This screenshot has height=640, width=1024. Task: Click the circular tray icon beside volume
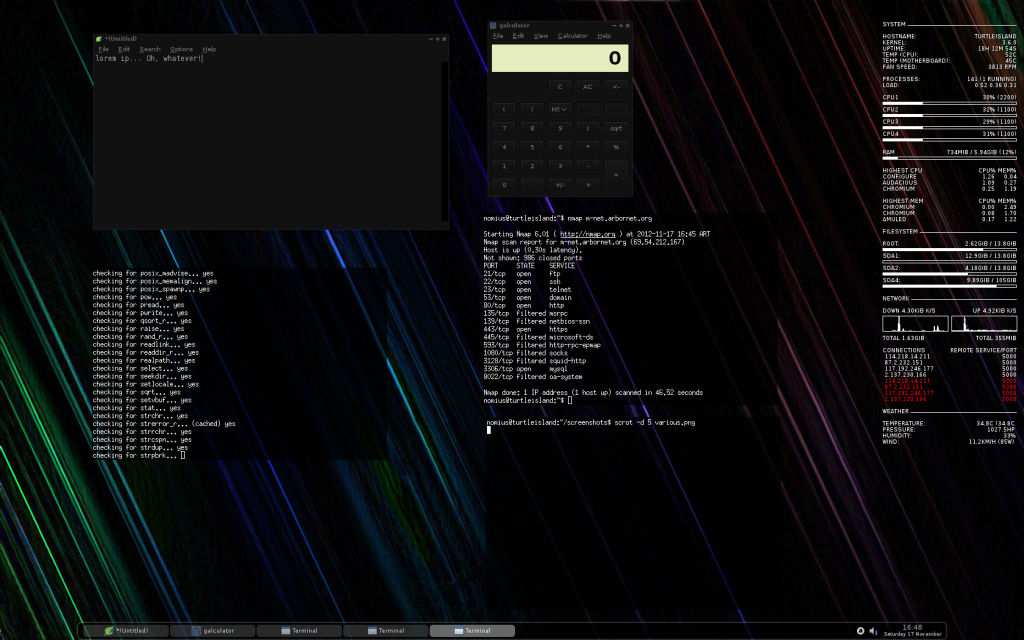pyautogui.click(x=862, y=631)
